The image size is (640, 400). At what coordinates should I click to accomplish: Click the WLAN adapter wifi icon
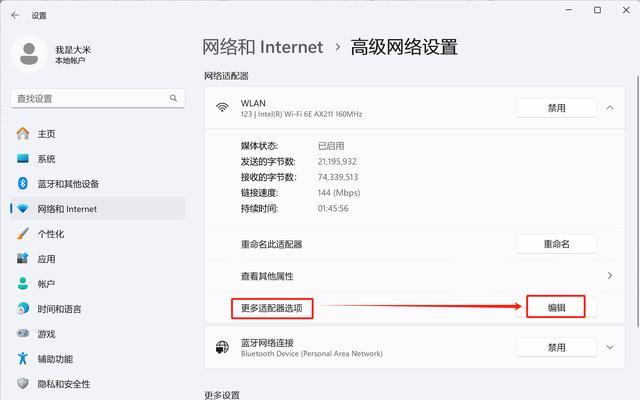(222, 107)
